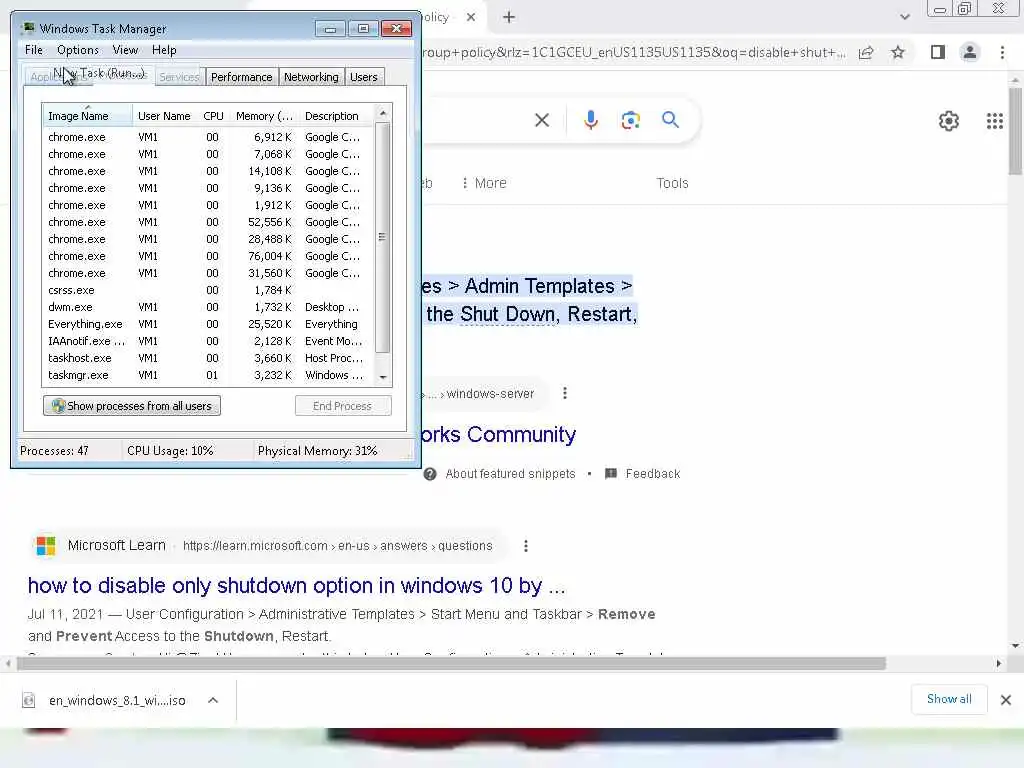Open Task Manager Help menu
The width and height of the screenshot is (1024, 768).
coord(164,50)
